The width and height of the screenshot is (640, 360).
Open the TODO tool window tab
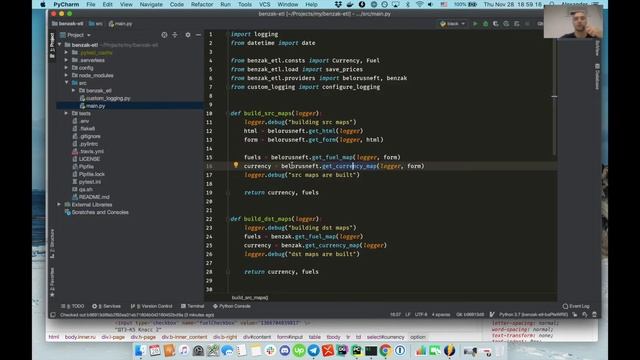(73, 306)
